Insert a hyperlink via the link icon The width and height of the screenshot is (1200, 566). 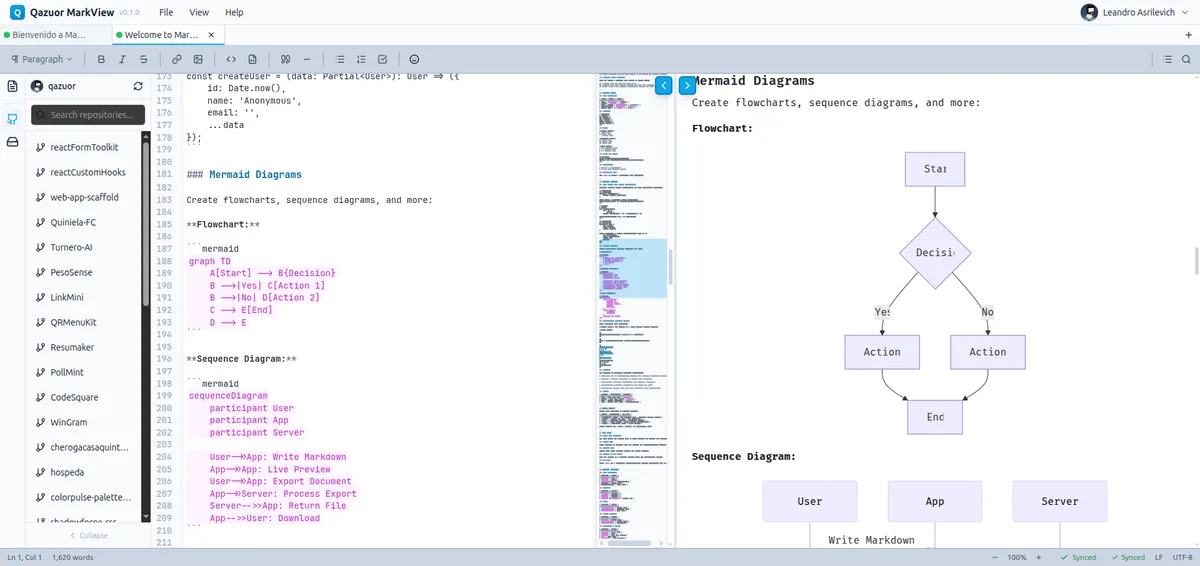coord(177,59)
